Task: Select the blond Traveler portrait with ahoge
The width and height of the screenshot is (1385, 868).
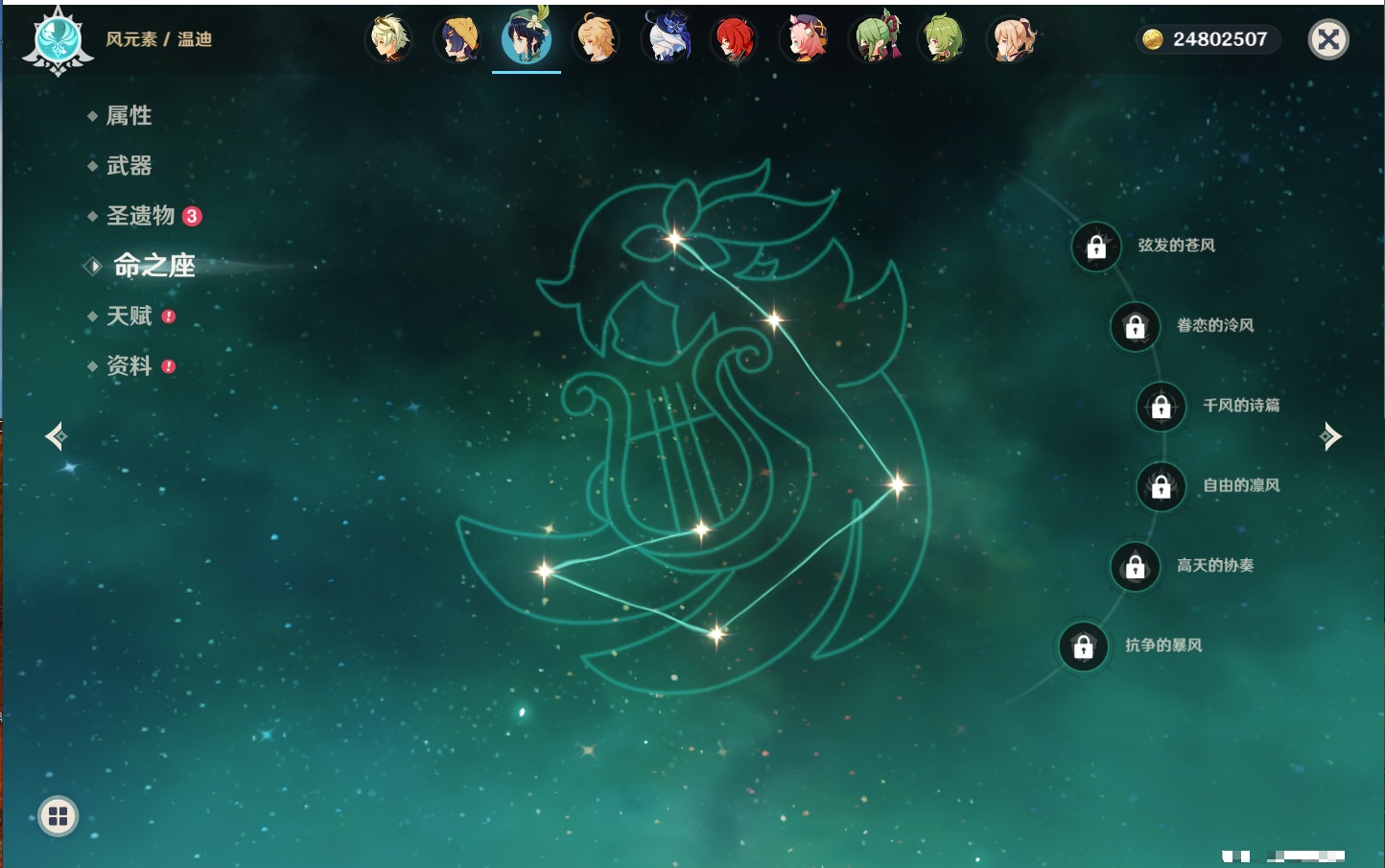Action: click(x=596, y=39)
